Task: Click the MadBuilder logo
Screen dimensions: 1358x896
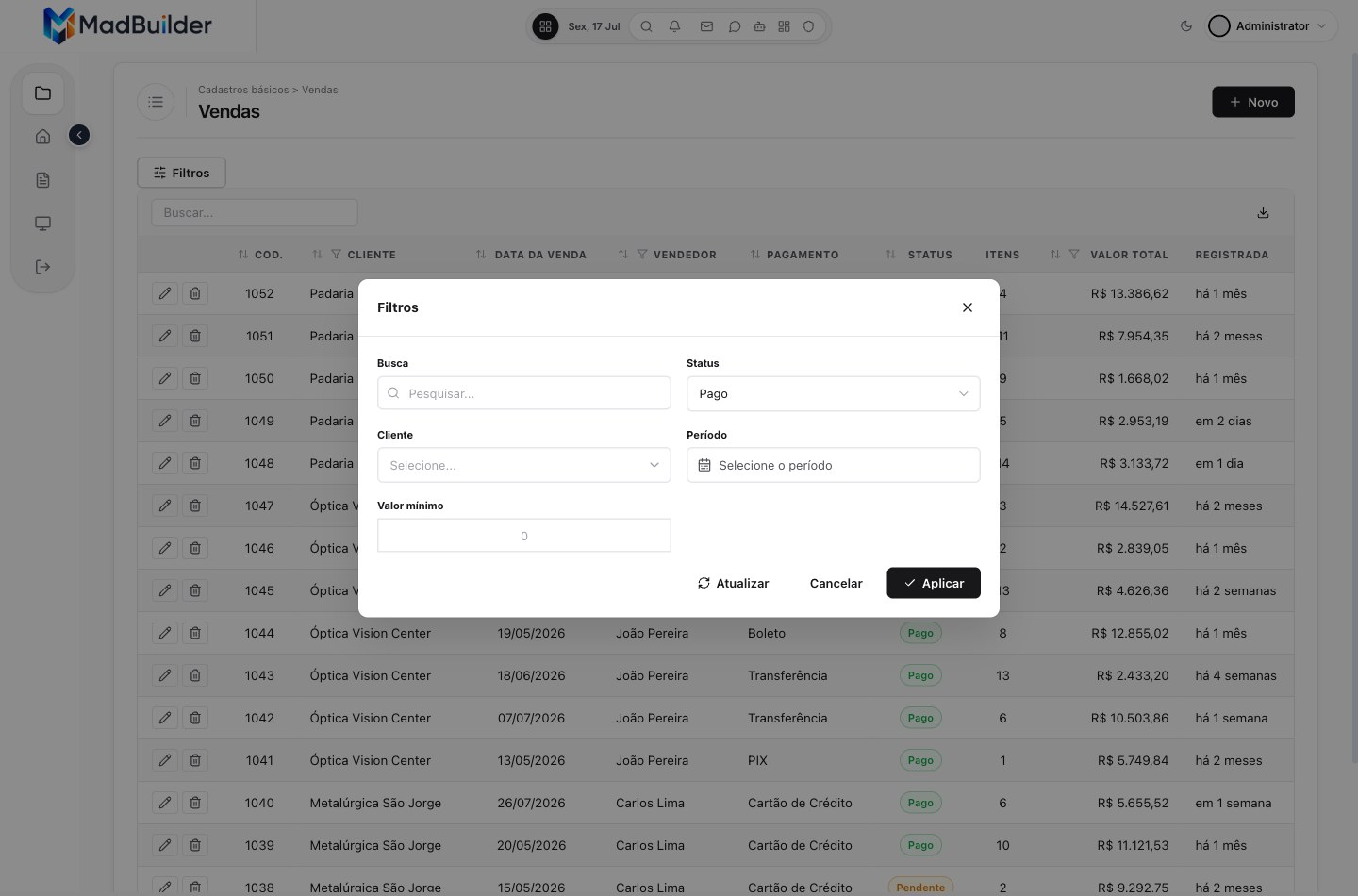Action: pyautogui.click(x=127, y=25)
